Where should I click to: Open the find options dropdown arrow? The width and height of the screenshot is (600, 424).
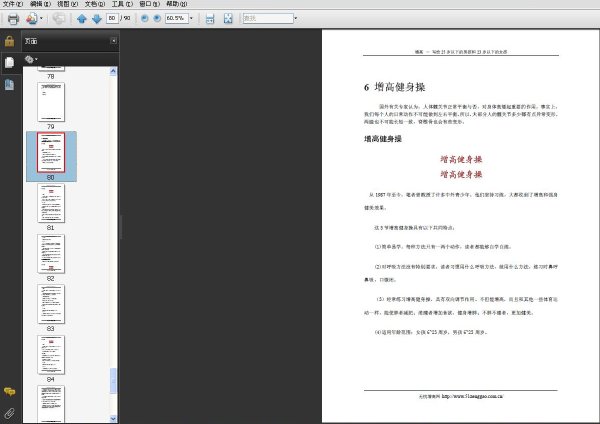(x=295, y=18)
